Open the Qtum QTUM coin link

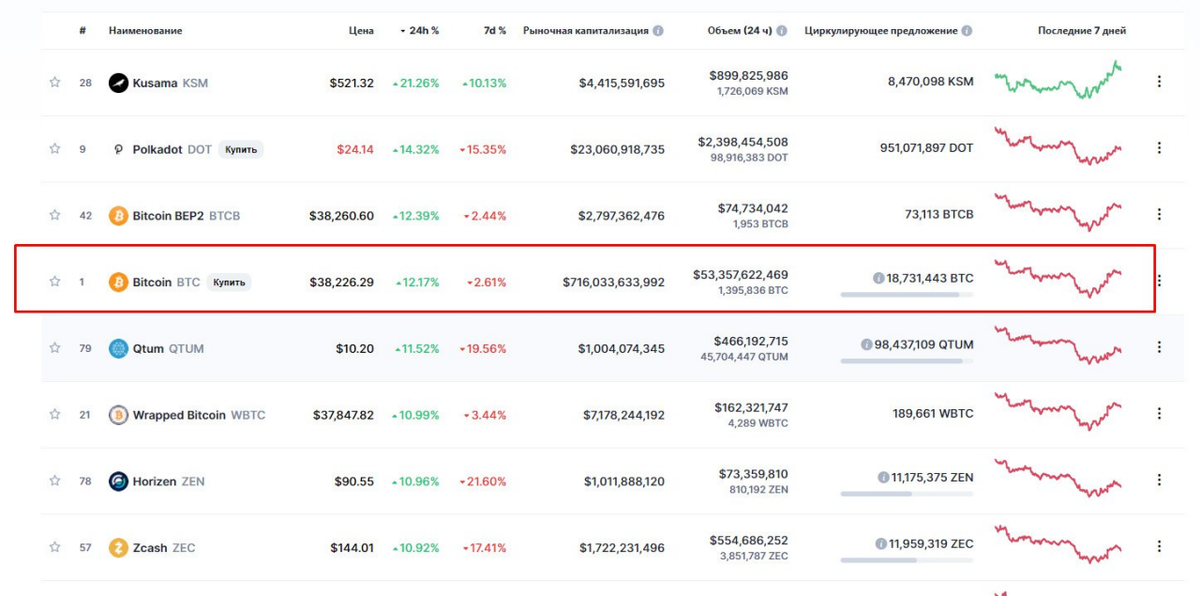click(169, 348)
